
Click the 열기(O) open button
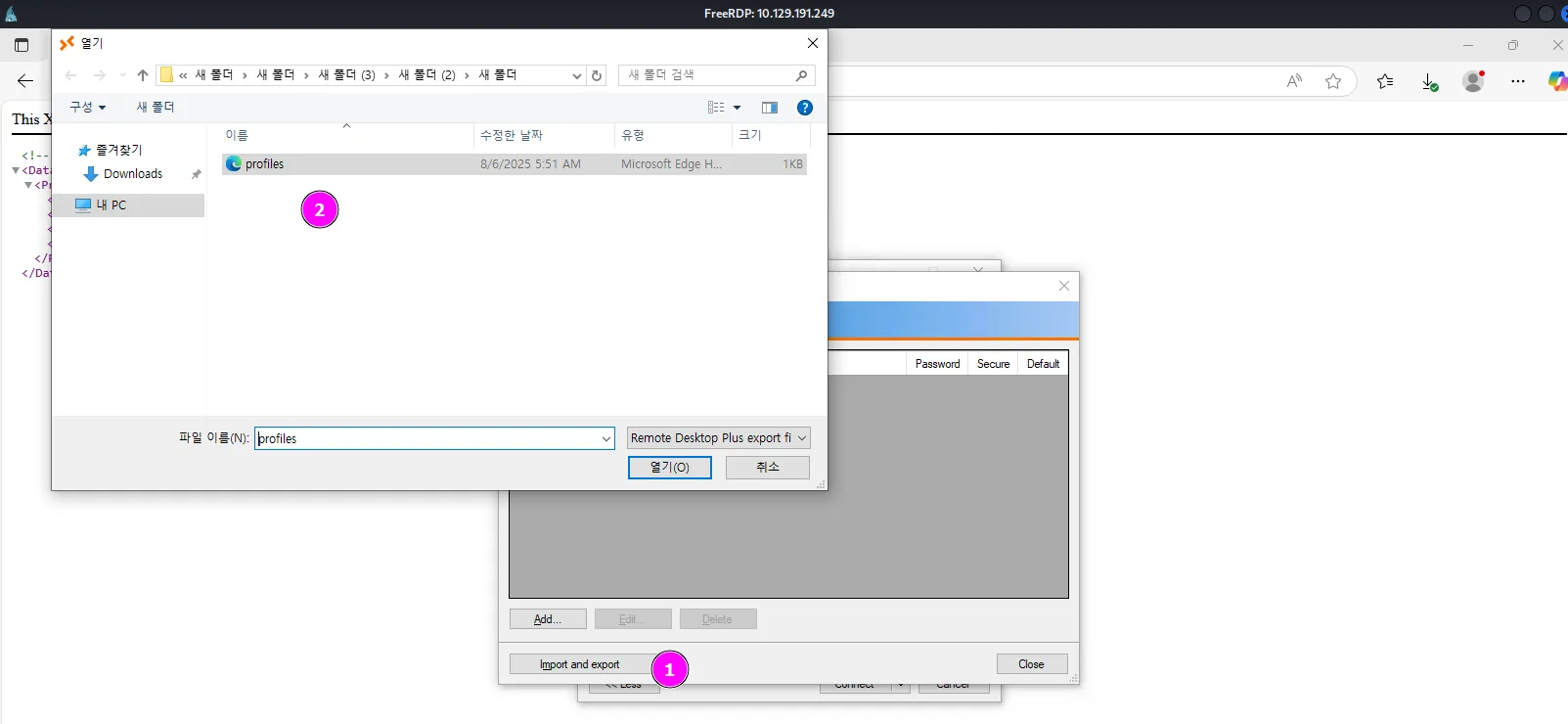(670, 468)
